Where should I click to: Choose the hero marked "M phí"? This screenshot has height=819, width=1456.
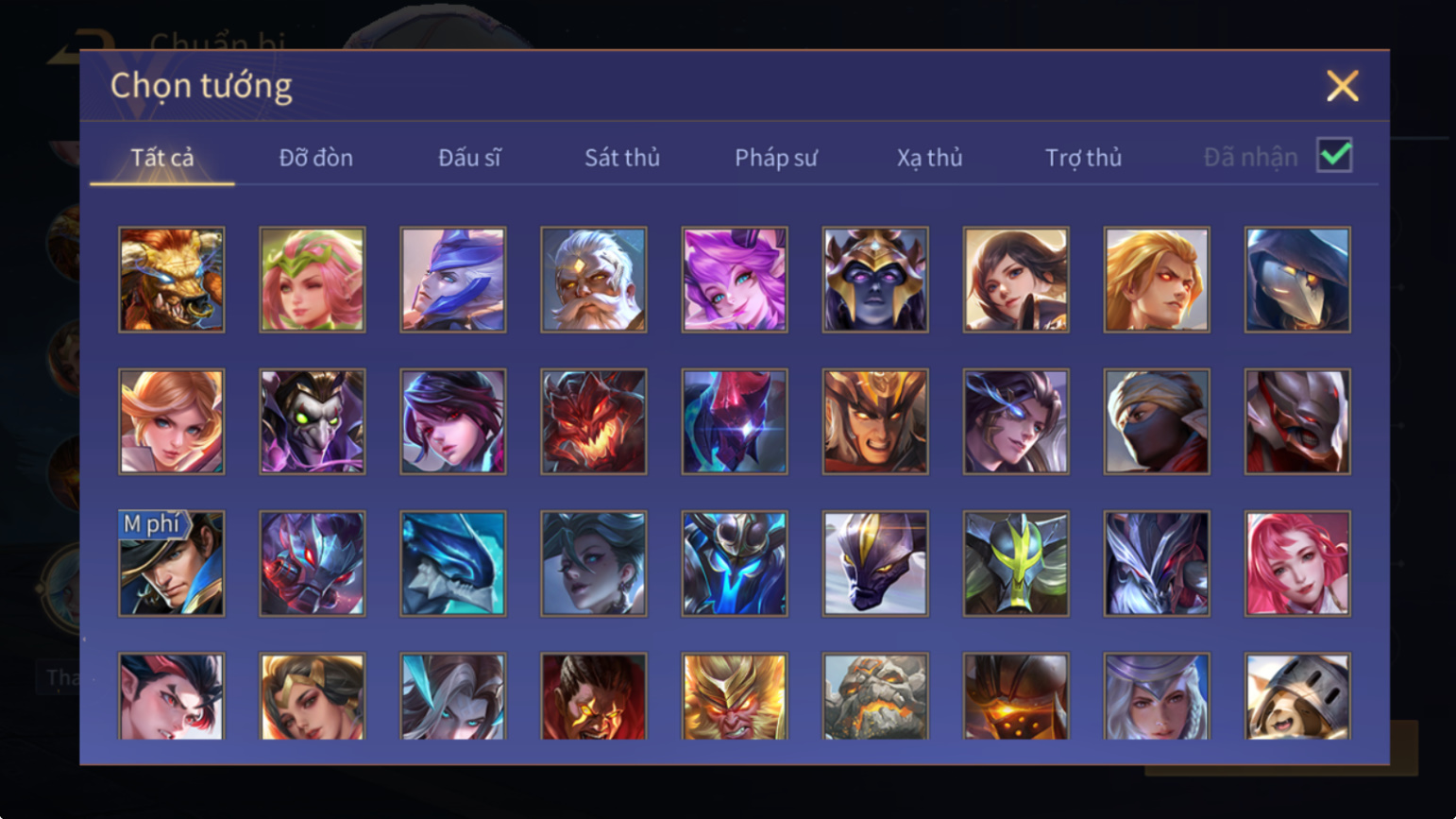[172, 564]
